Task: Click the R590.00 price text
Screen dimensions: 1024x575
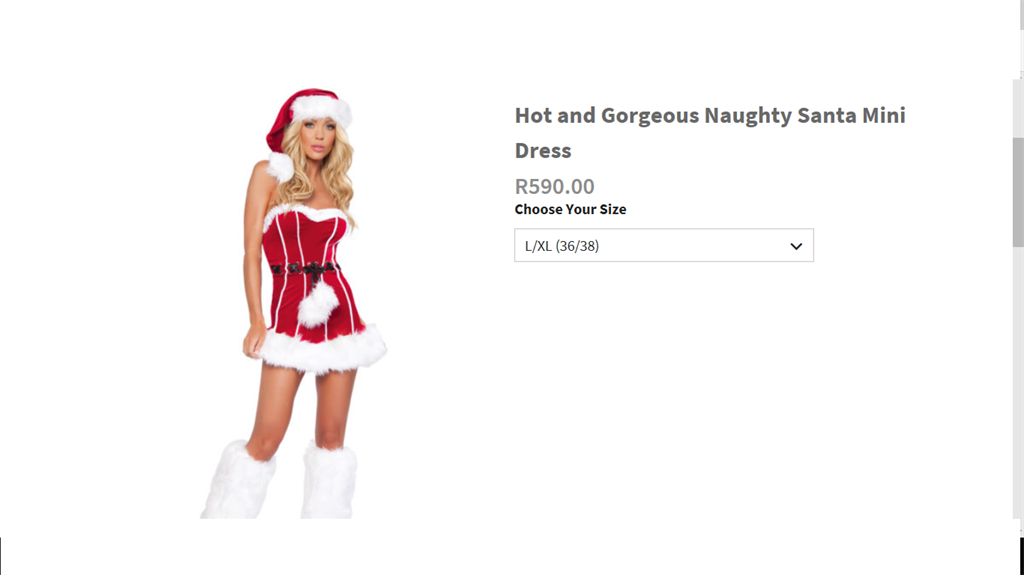Action: pos(554,186)
